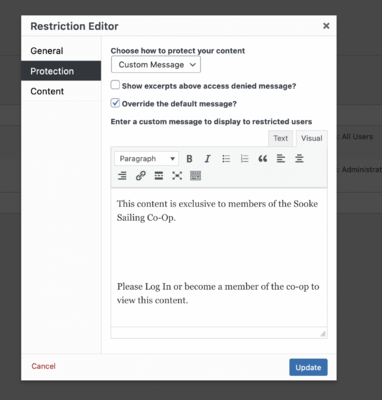Insert a bulleted list
The image size is (382, 400).
pyautogui.click(x=226, y=159)
